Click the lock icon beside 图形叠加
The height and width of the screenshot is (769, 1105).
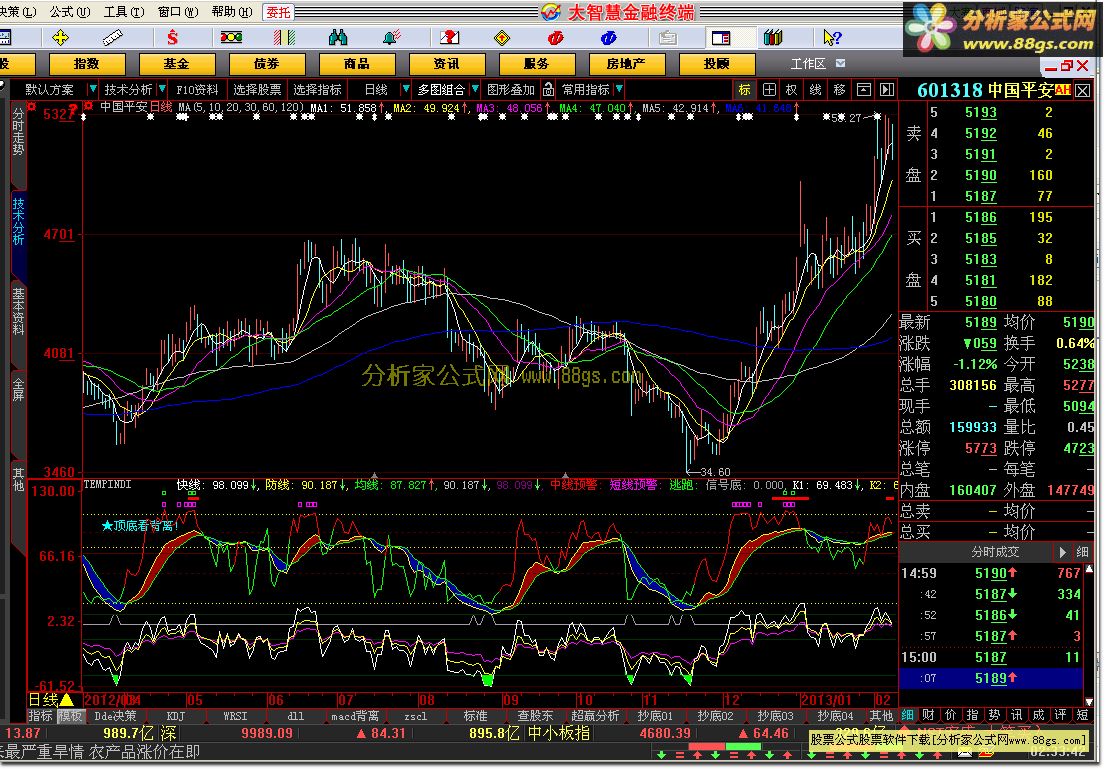pos(548,90)
